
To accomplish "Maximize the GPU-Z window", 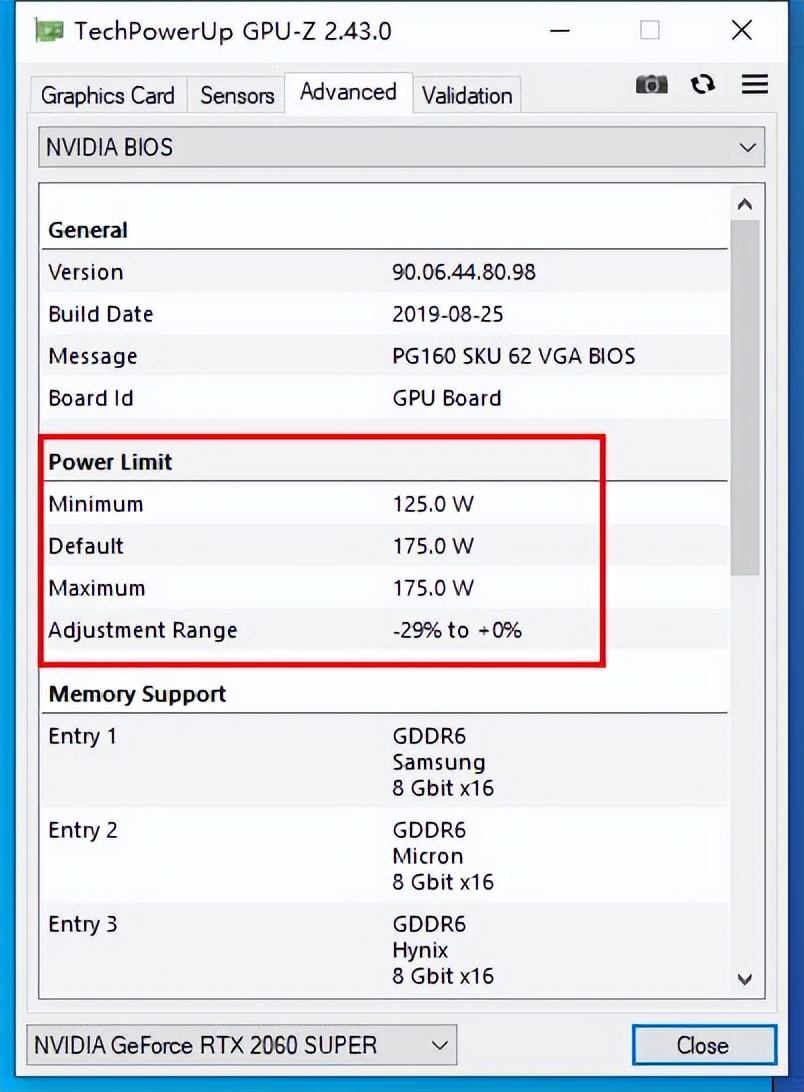I will [x=650, y=31].
